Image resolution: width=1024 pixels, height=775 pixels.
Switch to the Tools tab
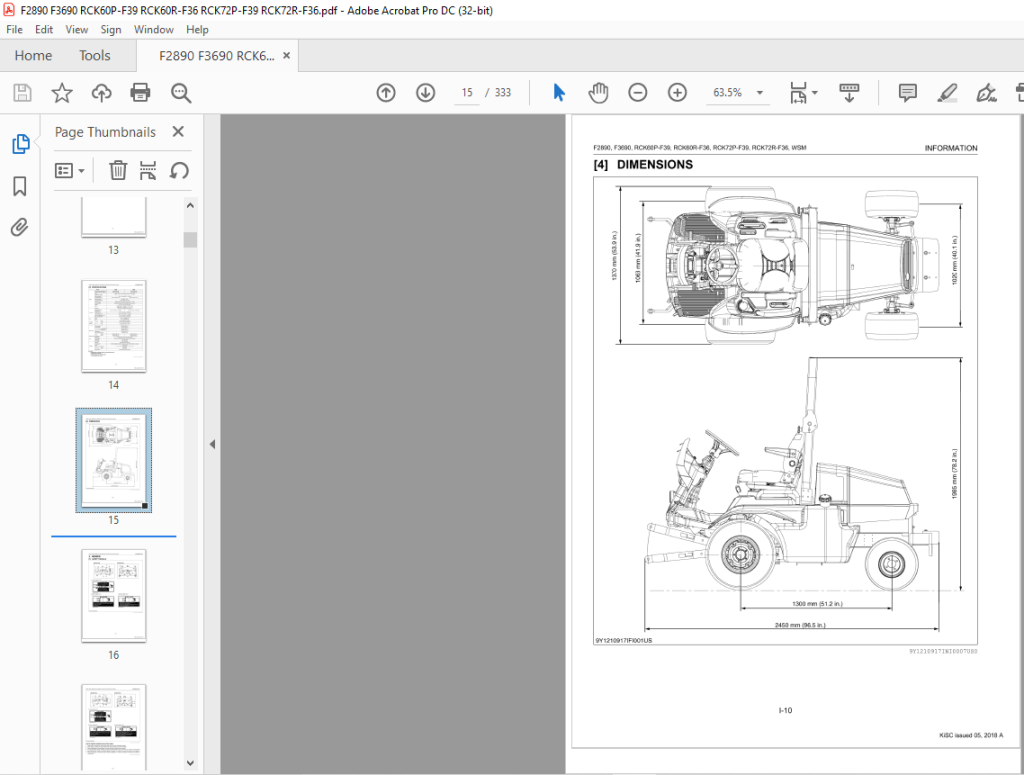point(95,55)
